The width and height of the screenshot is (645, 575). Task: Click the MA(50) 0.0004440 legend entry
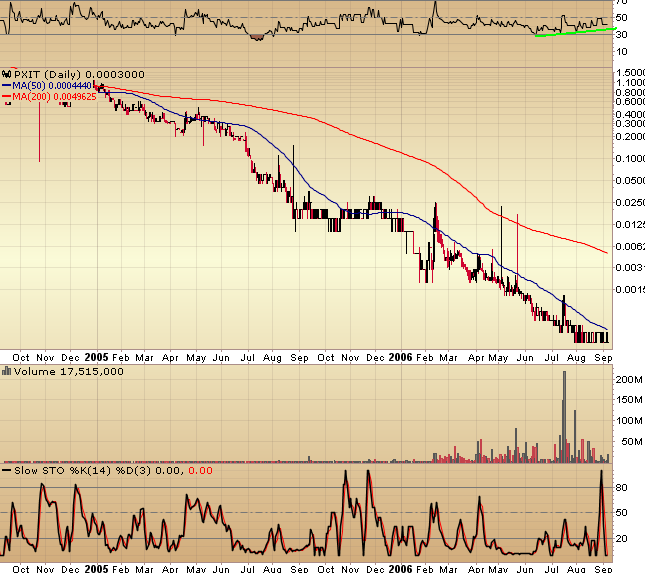tap(52, 86)
